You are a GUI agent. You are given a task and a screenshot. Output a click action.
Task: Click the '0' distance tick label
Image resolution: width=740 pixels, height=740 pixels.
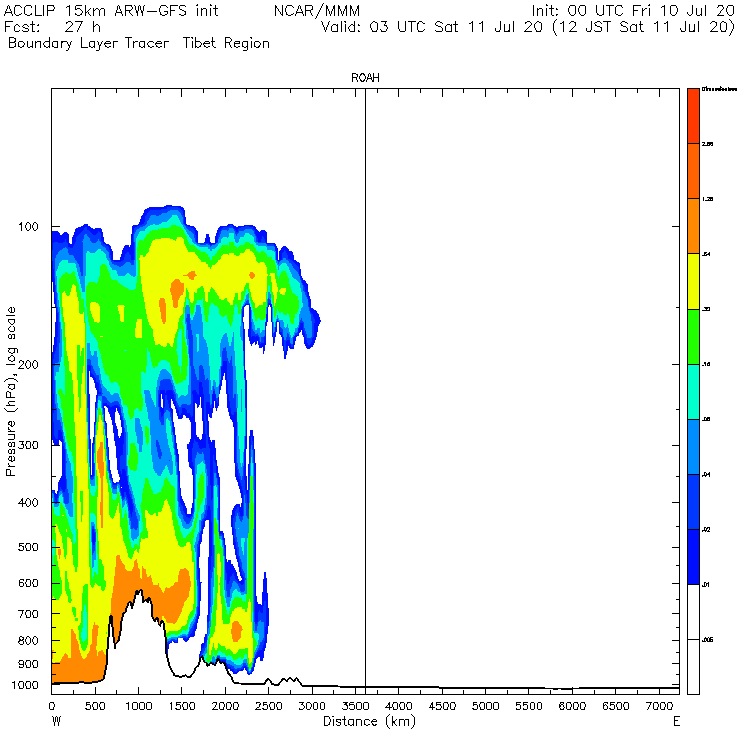52,706
